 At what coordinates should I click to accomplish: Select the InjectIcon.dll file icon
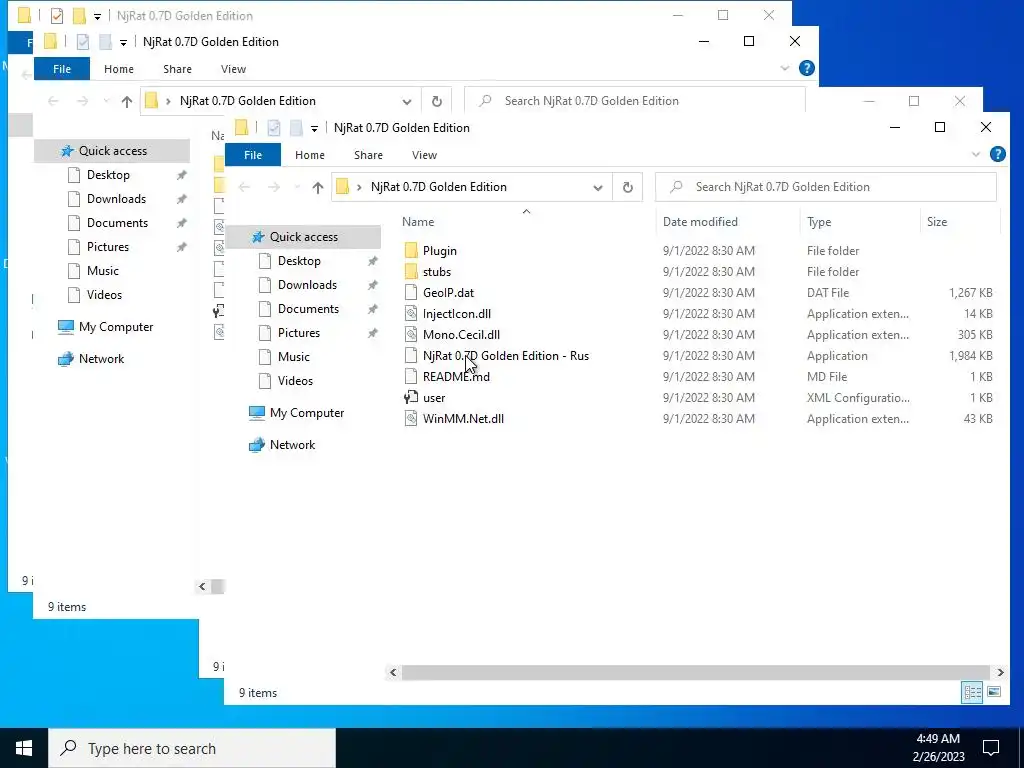tap(411, 313)
